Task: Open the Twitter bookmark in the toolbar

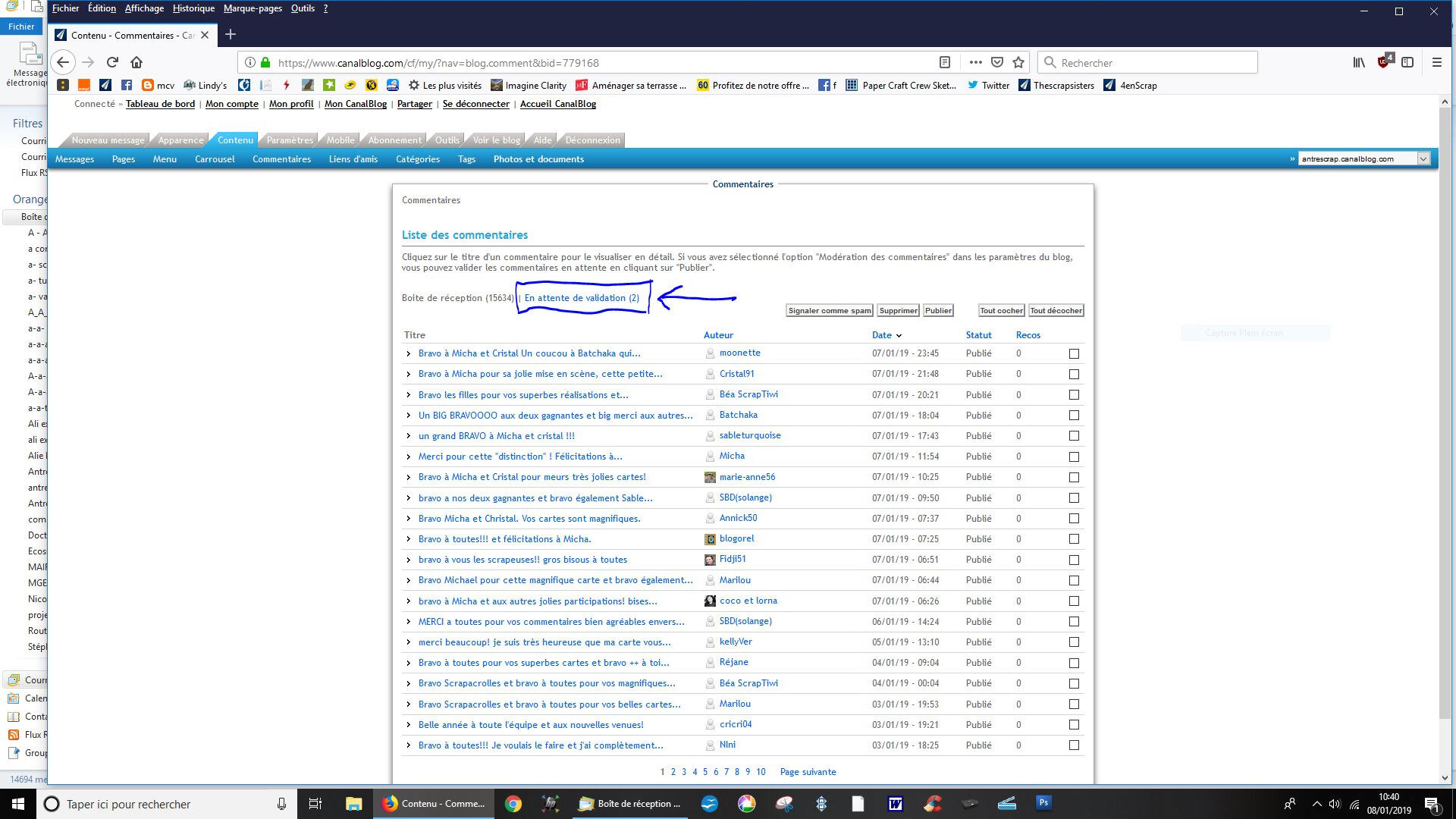Action: click(x=988, y=85)
